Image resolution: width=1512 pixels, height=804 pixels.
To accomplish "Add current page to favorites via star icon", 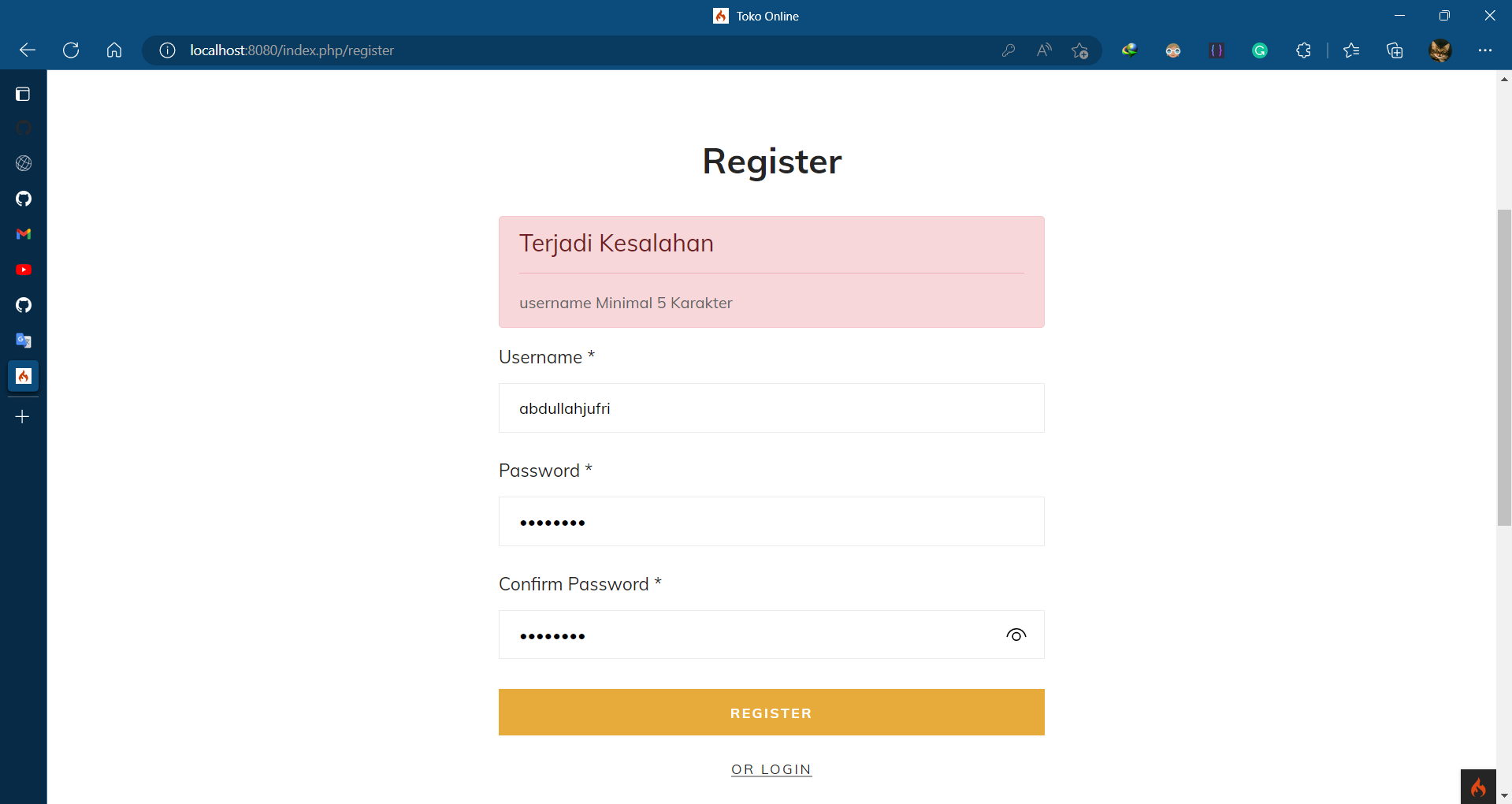I will 1080,50.
